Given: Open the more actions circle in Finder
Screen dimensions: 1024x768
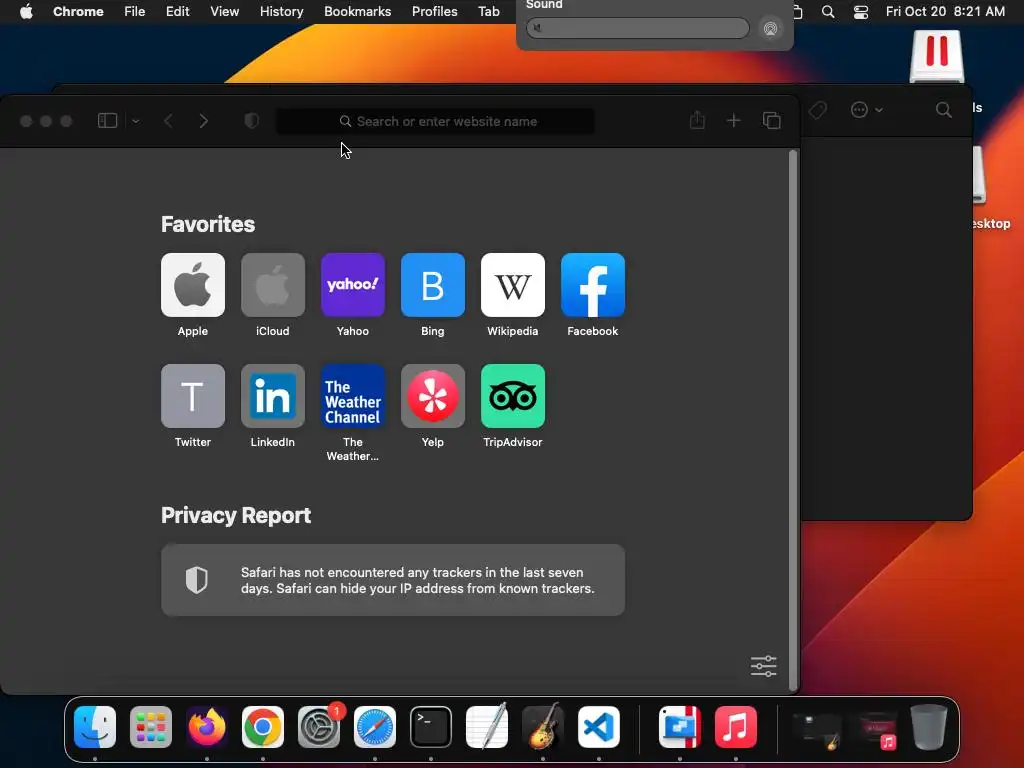Looking at the screenshot, I should click(859, 110).
